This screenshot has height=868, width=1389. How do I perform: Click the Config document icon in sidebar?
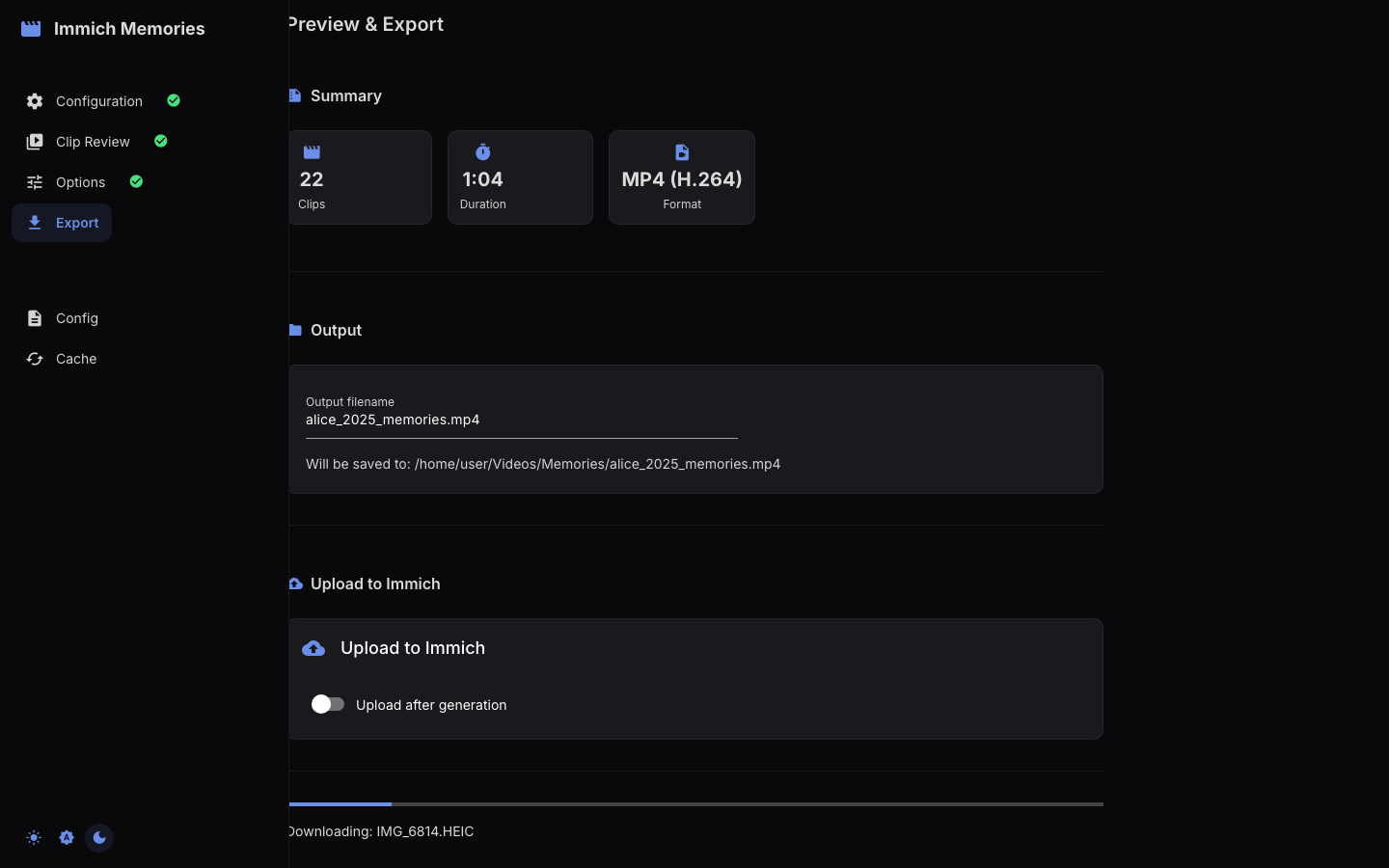point(35,318)
